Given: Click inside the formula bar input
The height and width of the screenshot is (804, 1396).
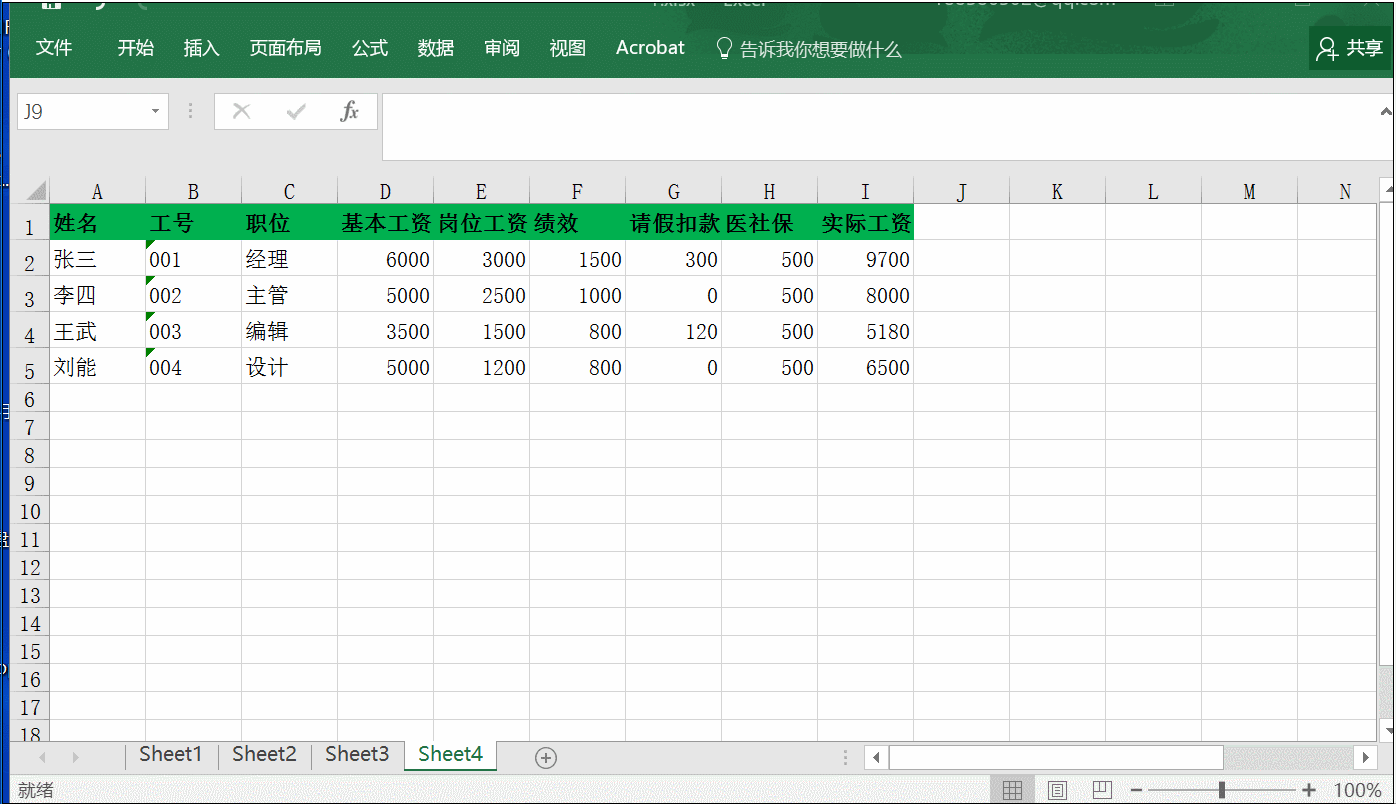Looking at the screenshot, I should point(880,127).
